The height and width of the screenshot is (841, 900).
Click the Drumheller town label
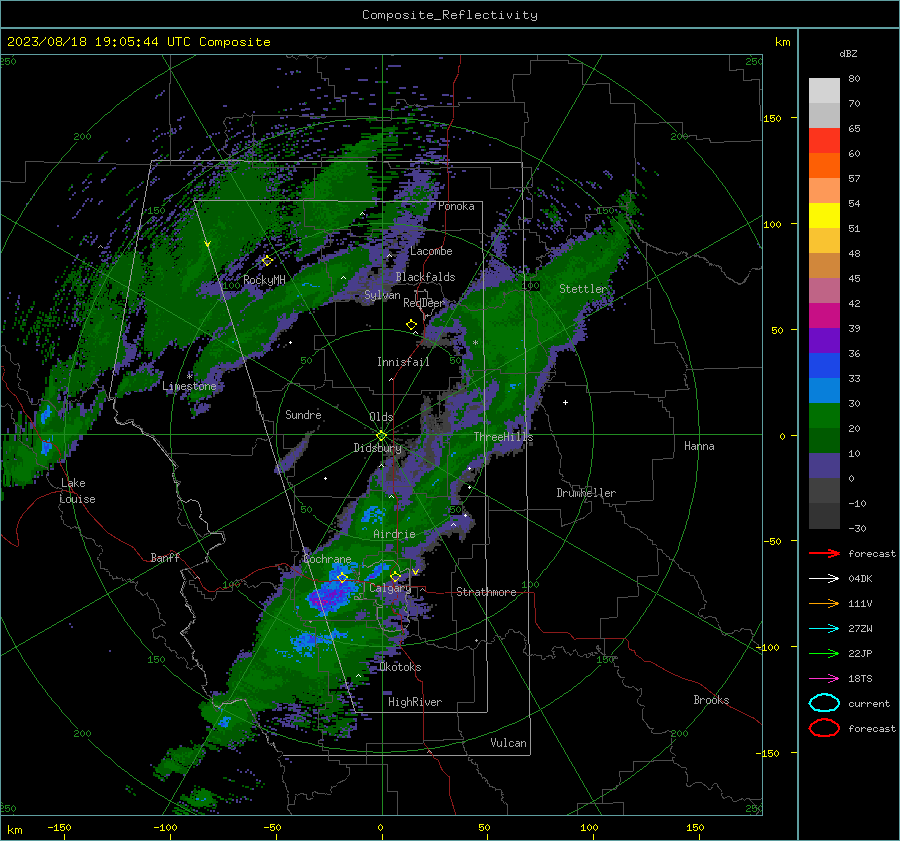(586, 493)
